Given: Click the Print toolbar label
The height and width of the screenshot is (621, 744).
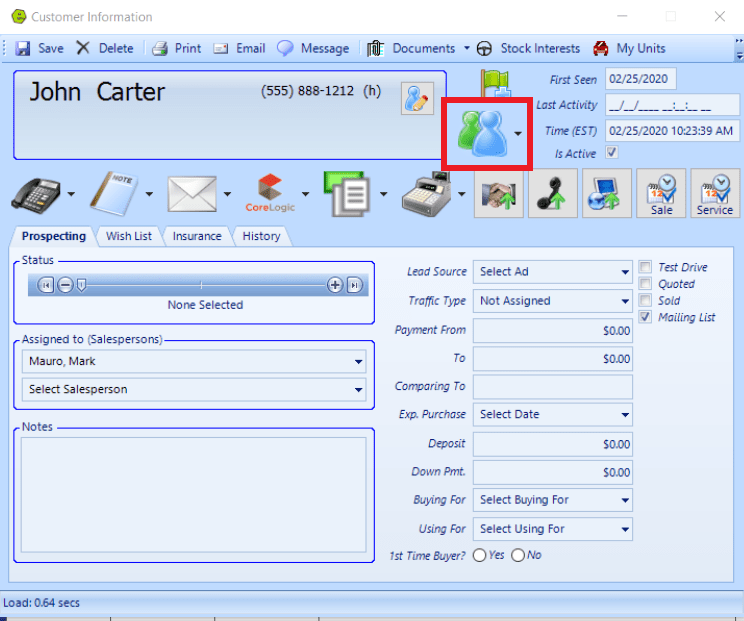Looking at the screenshot, I should tap(188, 48).
